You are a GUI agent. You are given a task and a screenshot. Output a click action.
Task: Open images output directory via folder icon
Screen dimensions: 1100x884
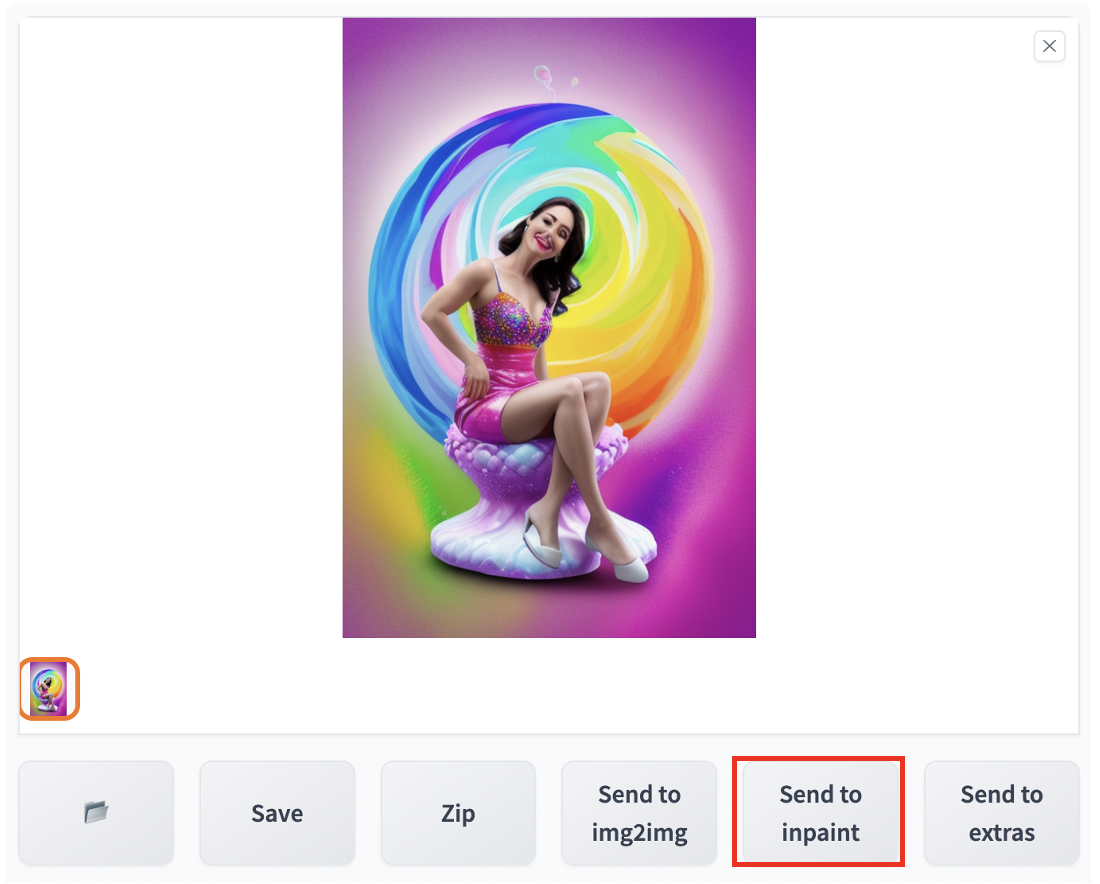pos(96,812)
